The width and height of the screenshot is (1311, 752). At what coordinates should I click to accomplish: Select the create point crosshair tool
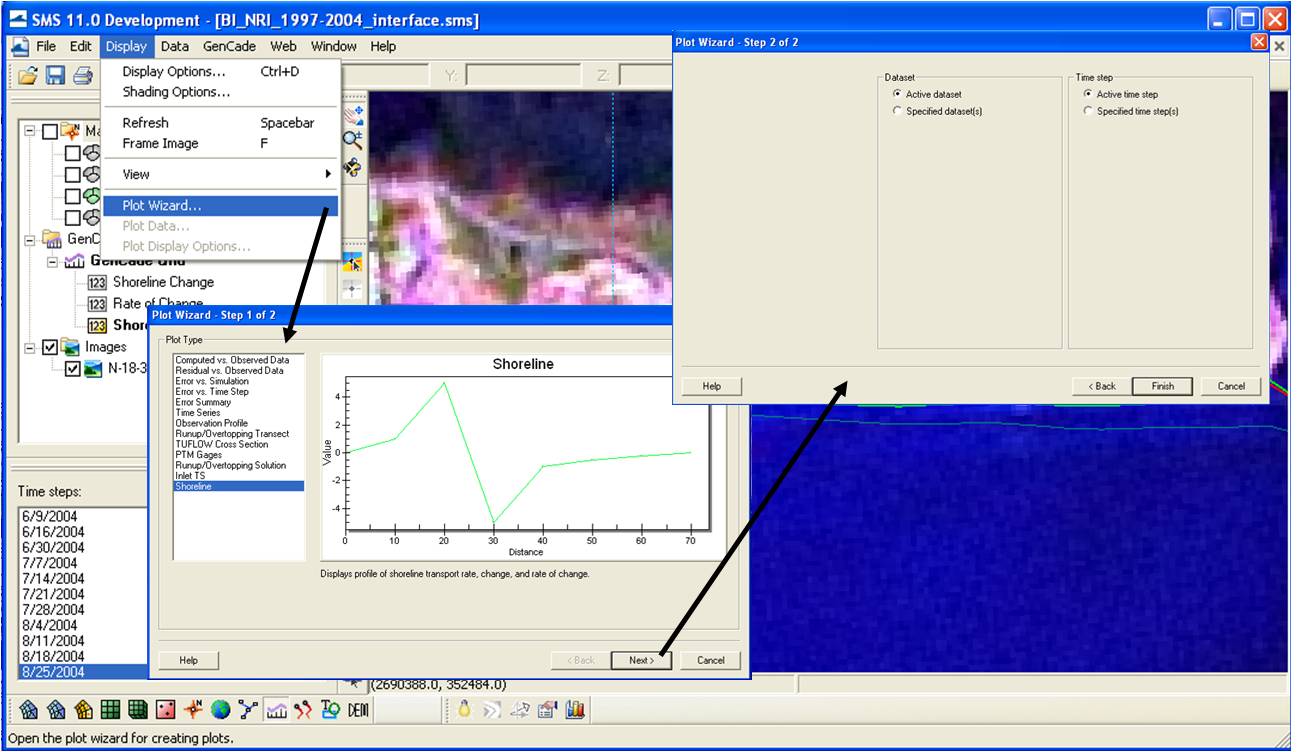(353, 289)
